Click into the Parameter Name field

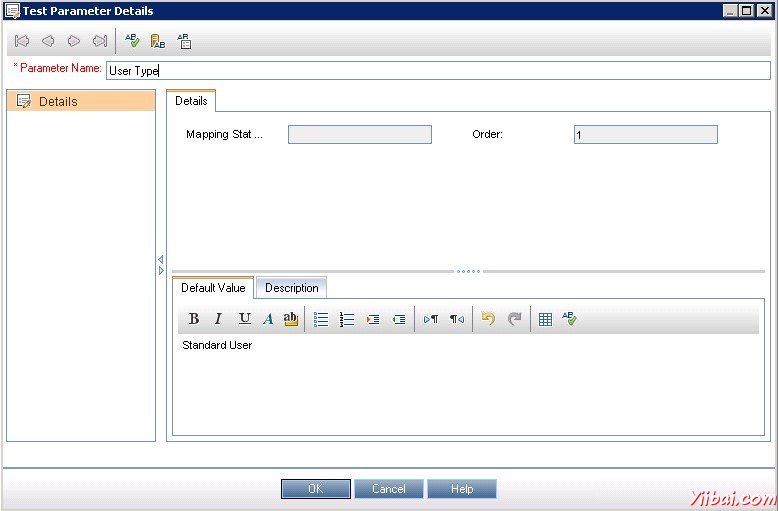437,70
